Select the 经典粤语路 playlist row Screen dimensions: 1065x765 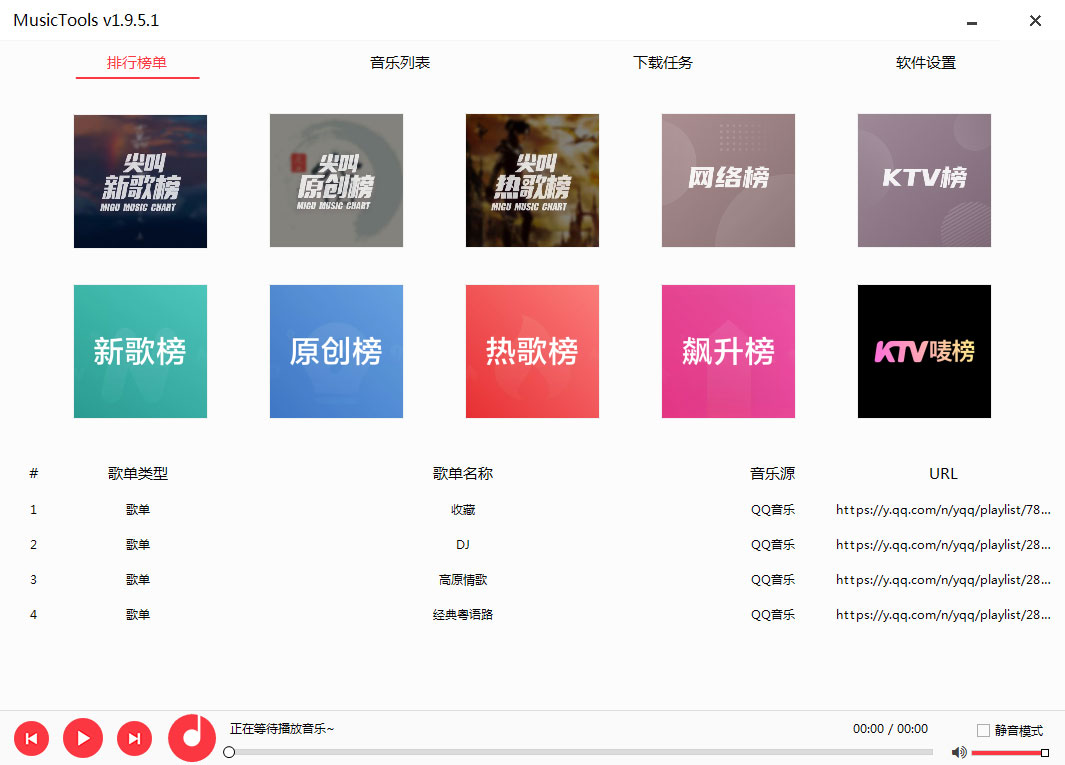[532, 615]
